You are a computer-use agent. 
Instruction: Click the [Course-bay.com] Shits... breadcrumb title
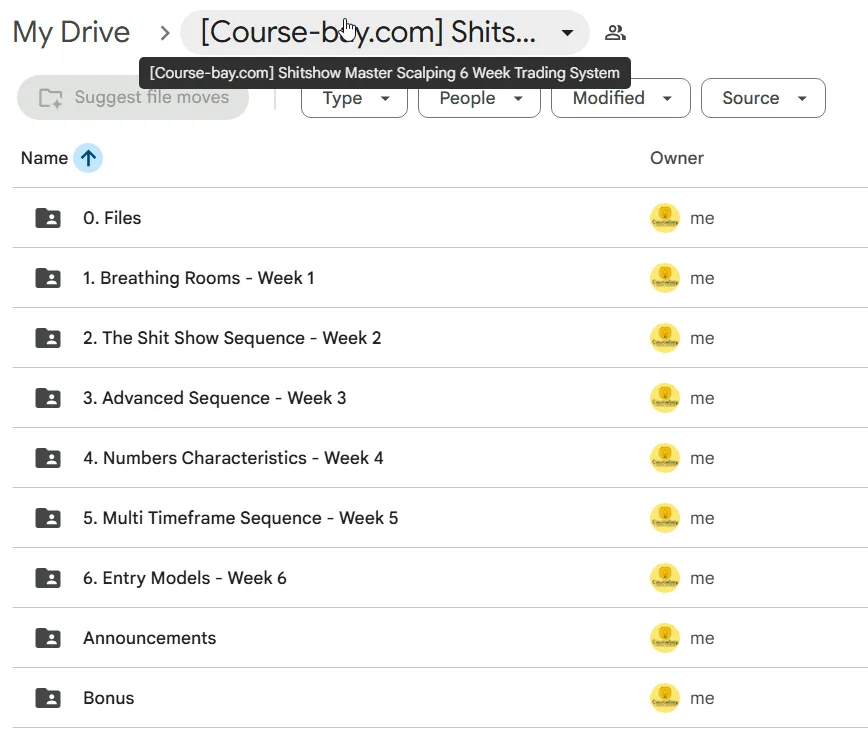point(368,32)
